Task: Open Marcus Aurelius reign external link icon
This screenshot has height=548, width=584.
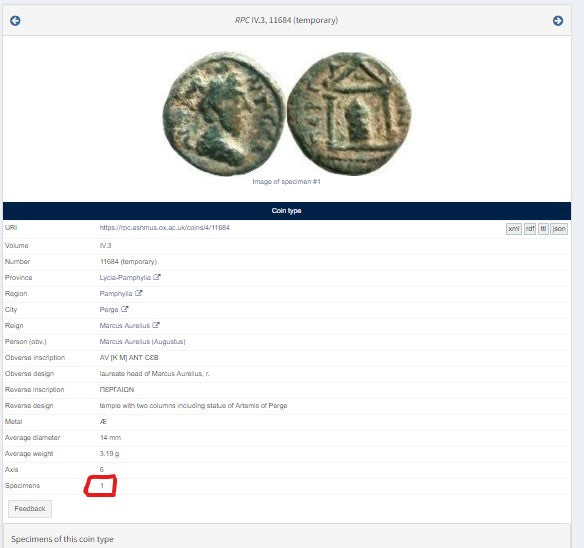Action: pyautogui.click(x=156, y=325)
